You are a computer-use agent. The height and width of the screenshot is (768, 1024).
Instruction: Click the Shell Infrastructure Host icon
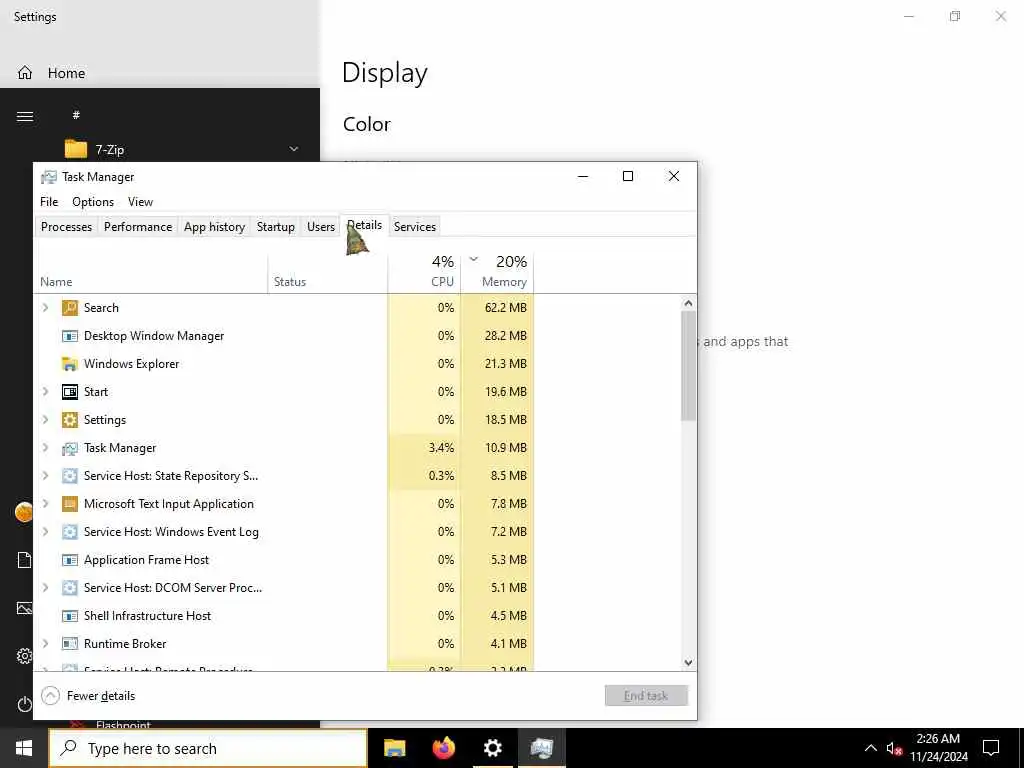(70, 616)
